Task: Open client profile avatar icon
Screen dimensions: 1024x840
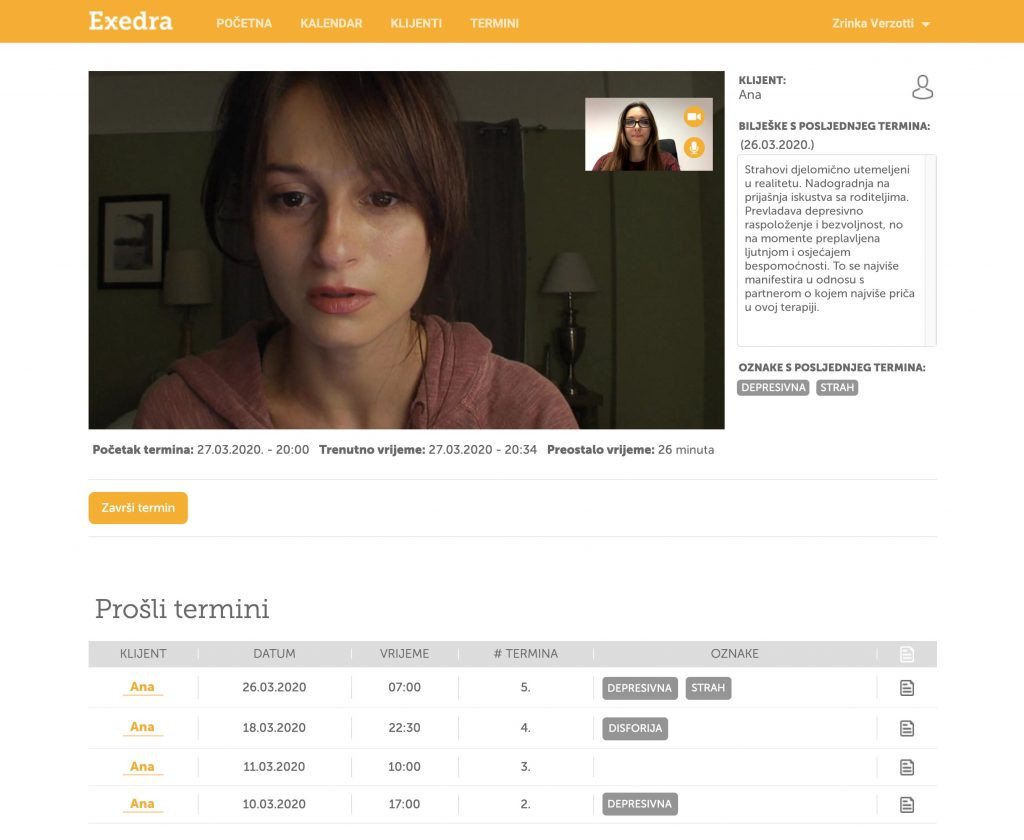Action: (x=922, y=87)
